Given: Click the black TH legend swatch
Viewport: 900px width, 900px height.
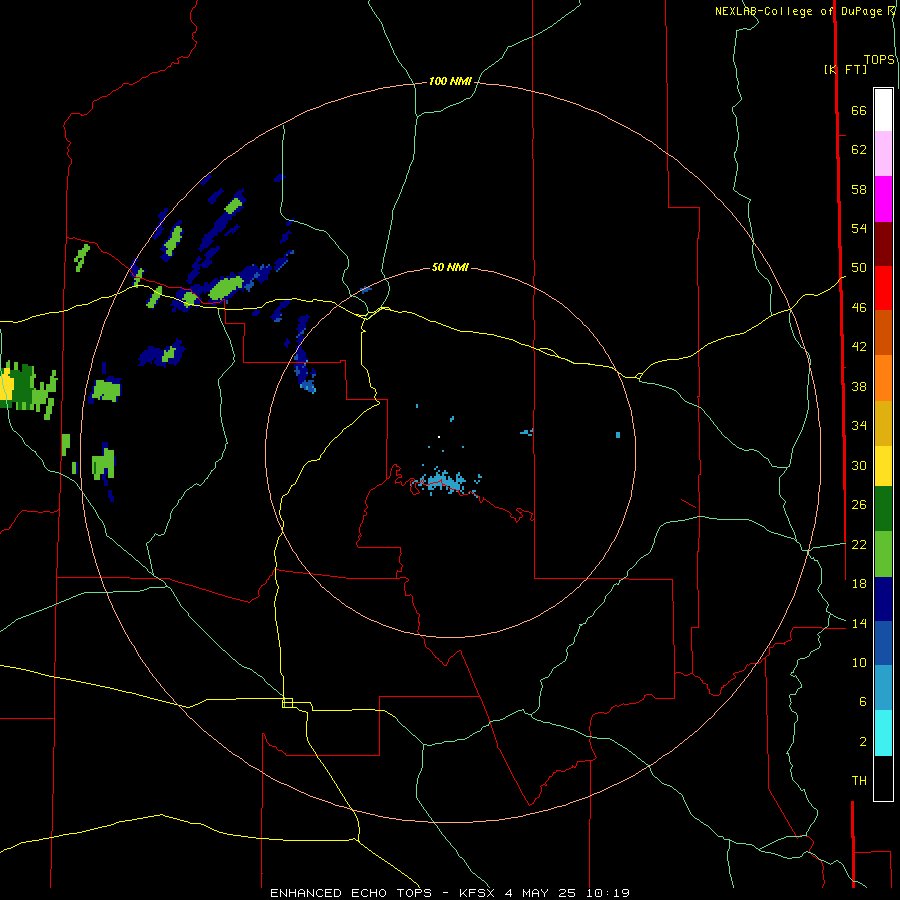Looking at the screenshot, I should (x=883, y=778).
